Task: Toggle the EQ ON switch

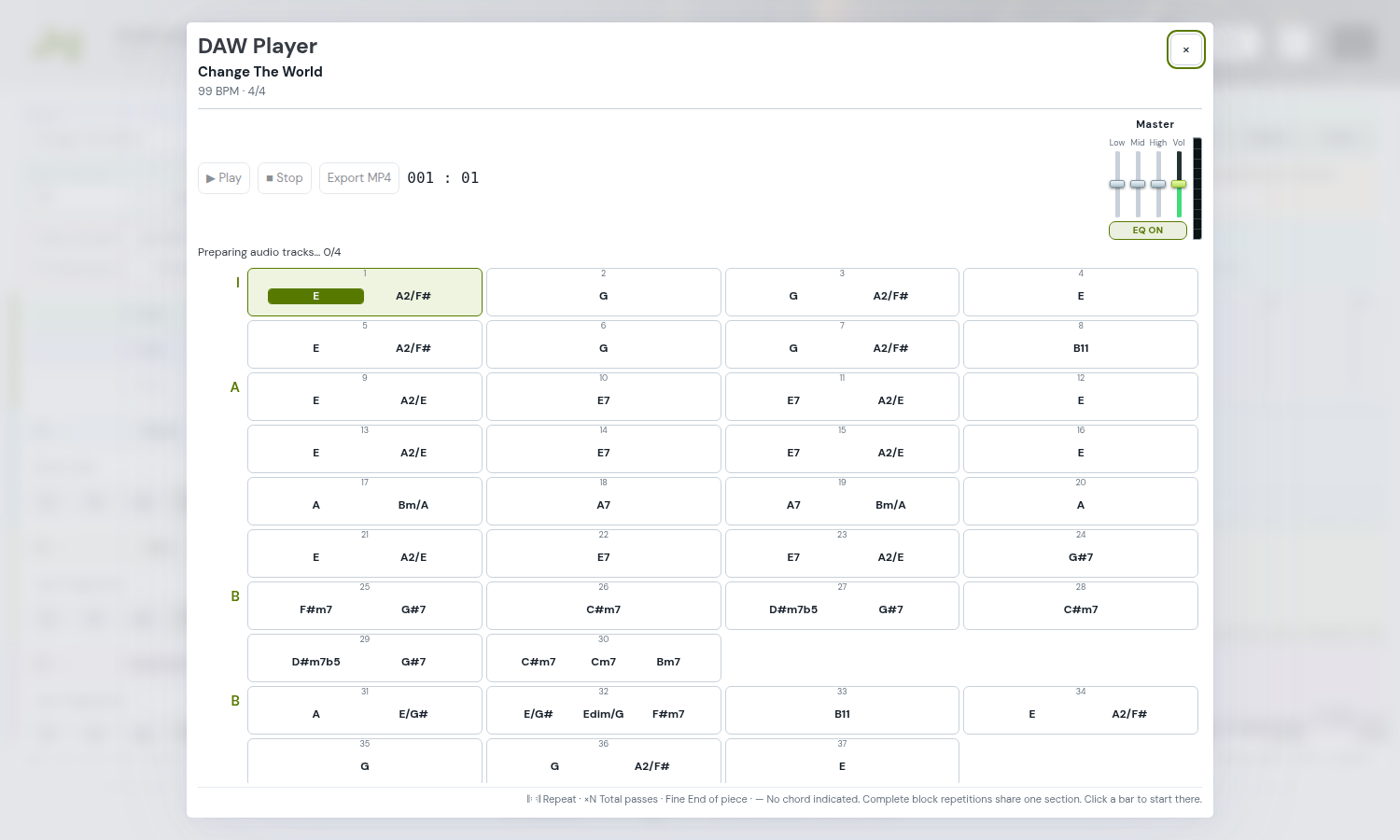Action: pos(1148,231)
